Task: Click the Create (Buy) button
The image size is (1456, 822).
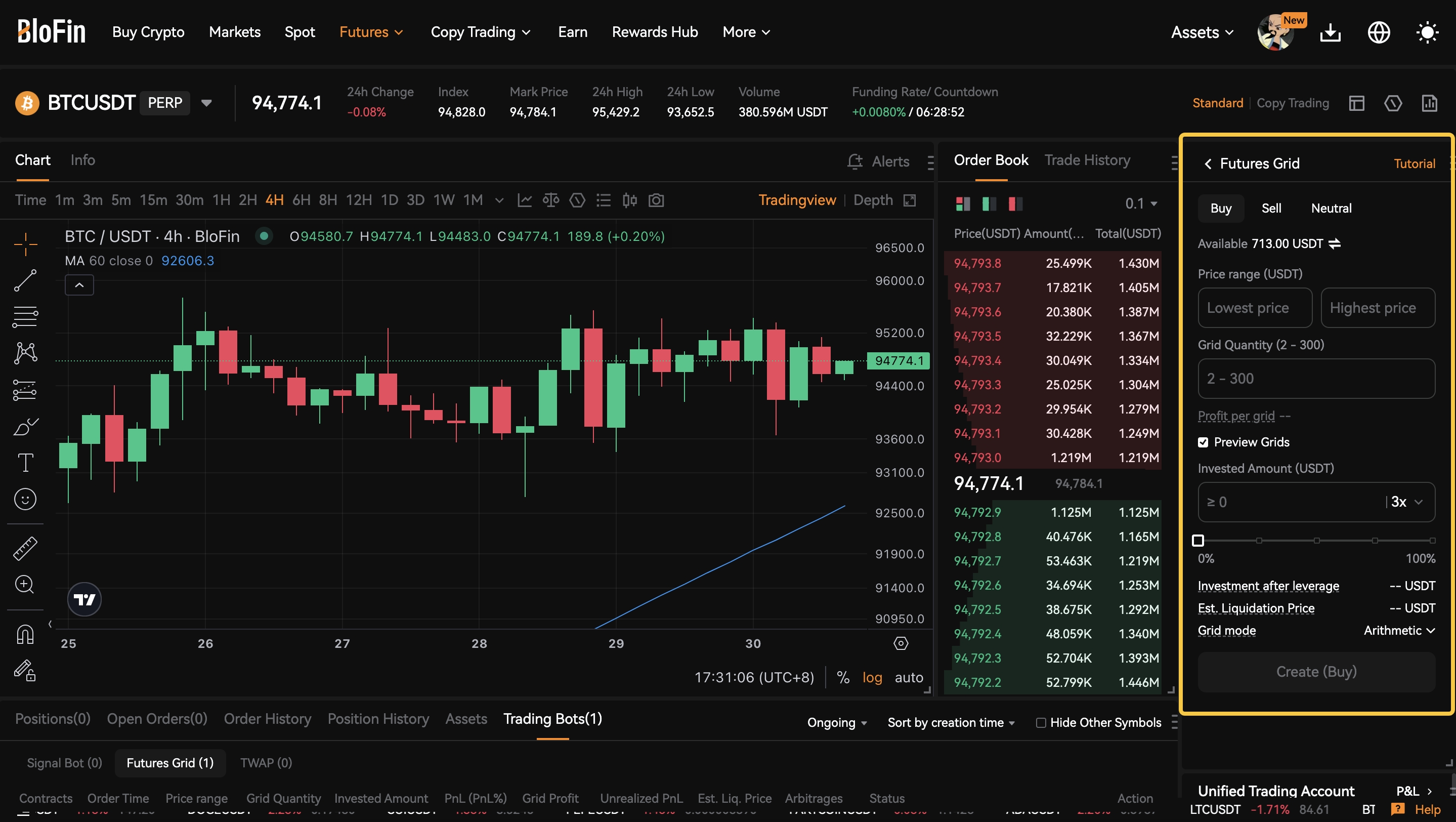Action: [x=1316, y=672]
